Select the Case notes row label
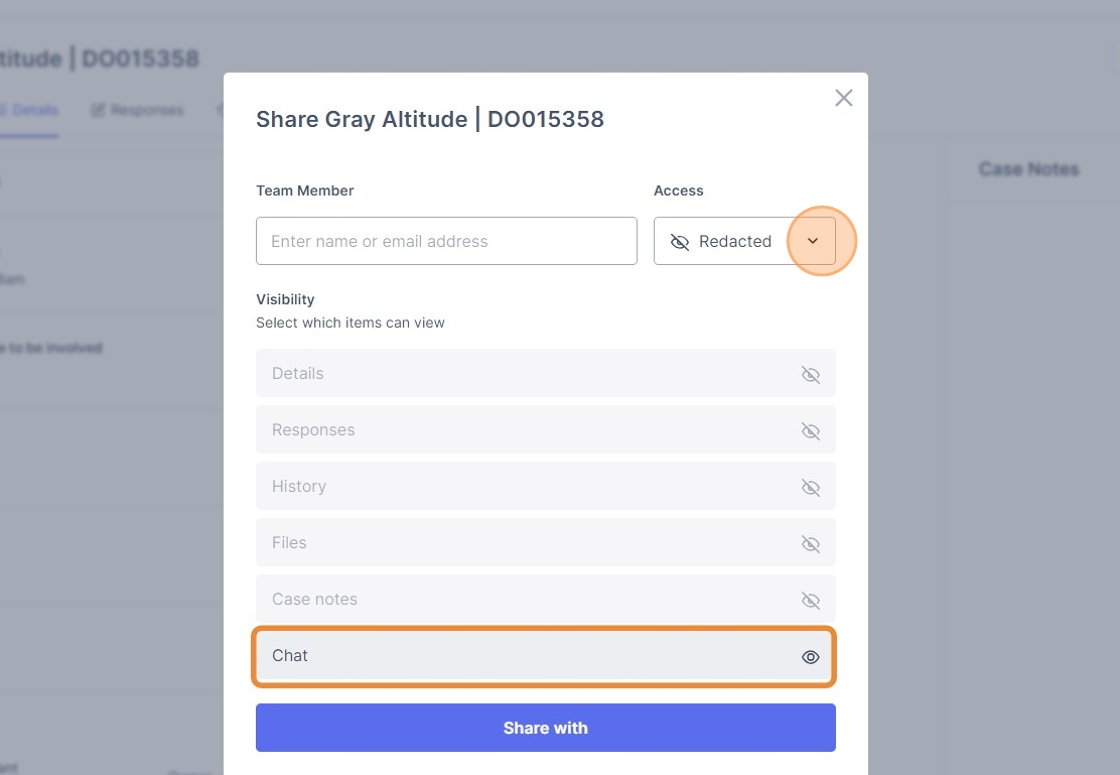1120x775 pixels. (314, 599)
